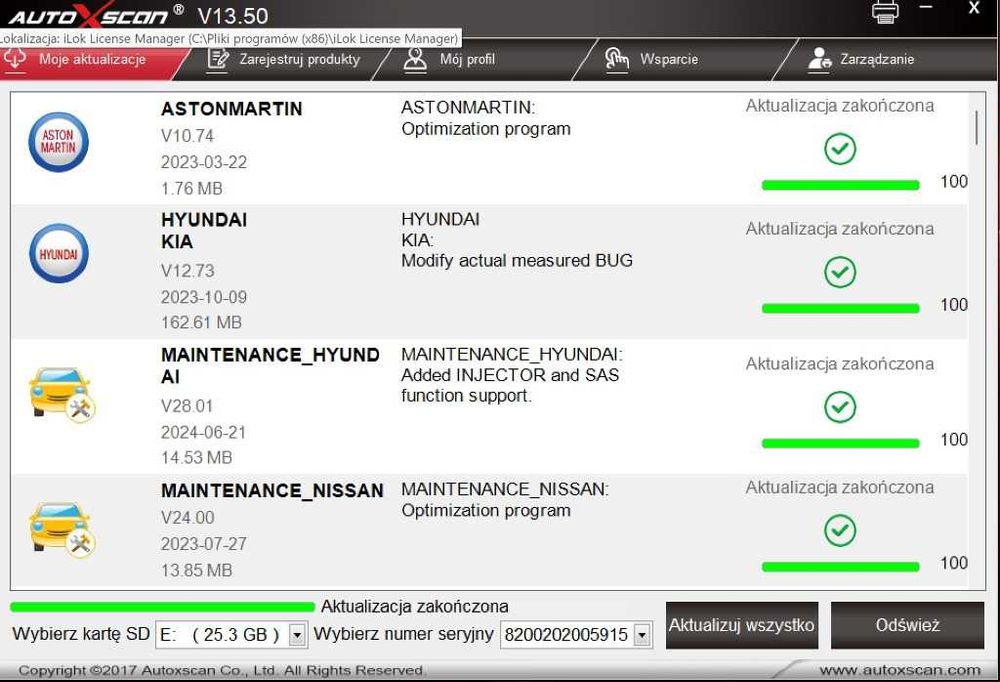The height and width of the screenshot is (682, 1000).
Task: Click the AUTOXSCAN logo in title bar
Action: pyautogui.click(x=96, y=15)
